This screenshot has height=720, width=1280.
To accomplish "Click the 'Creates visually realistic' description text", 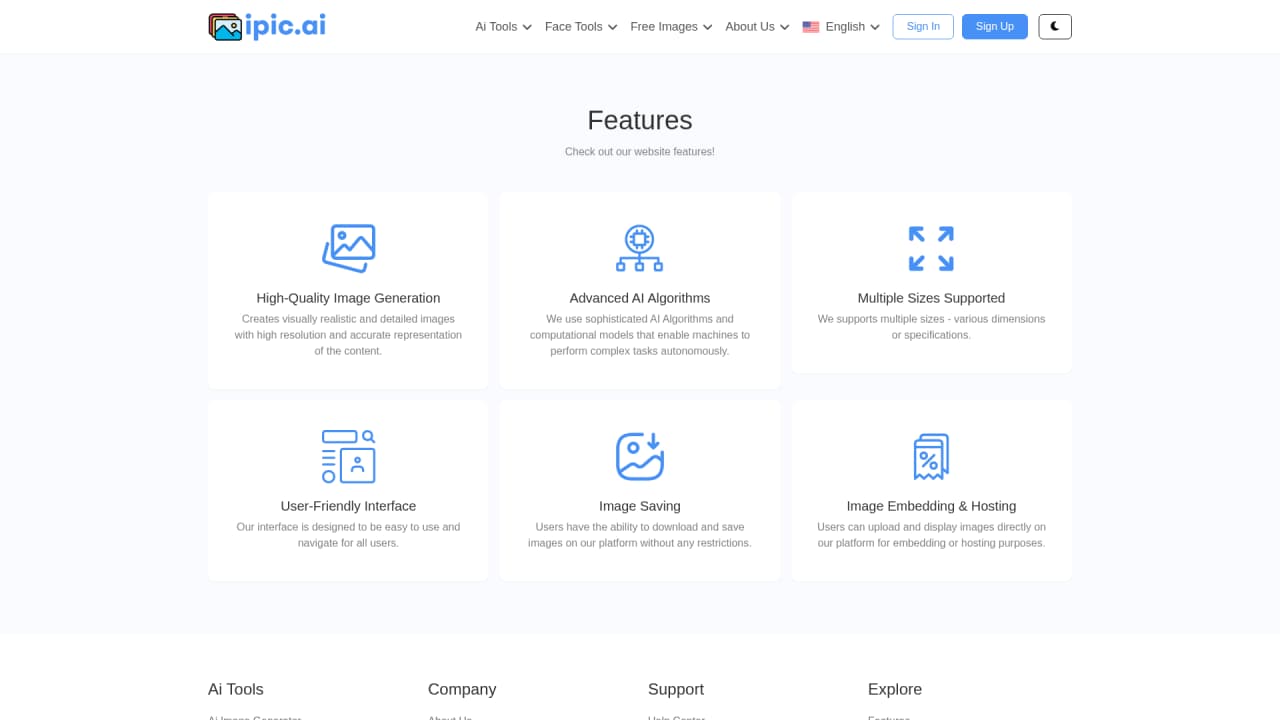I will point(348,335).
